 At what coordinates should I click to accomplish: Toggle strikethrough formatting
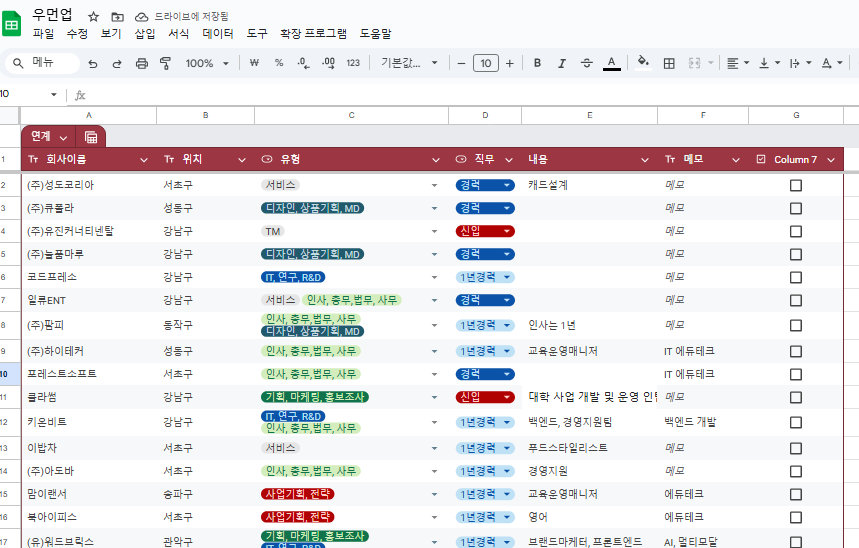(x=587, y=63)
